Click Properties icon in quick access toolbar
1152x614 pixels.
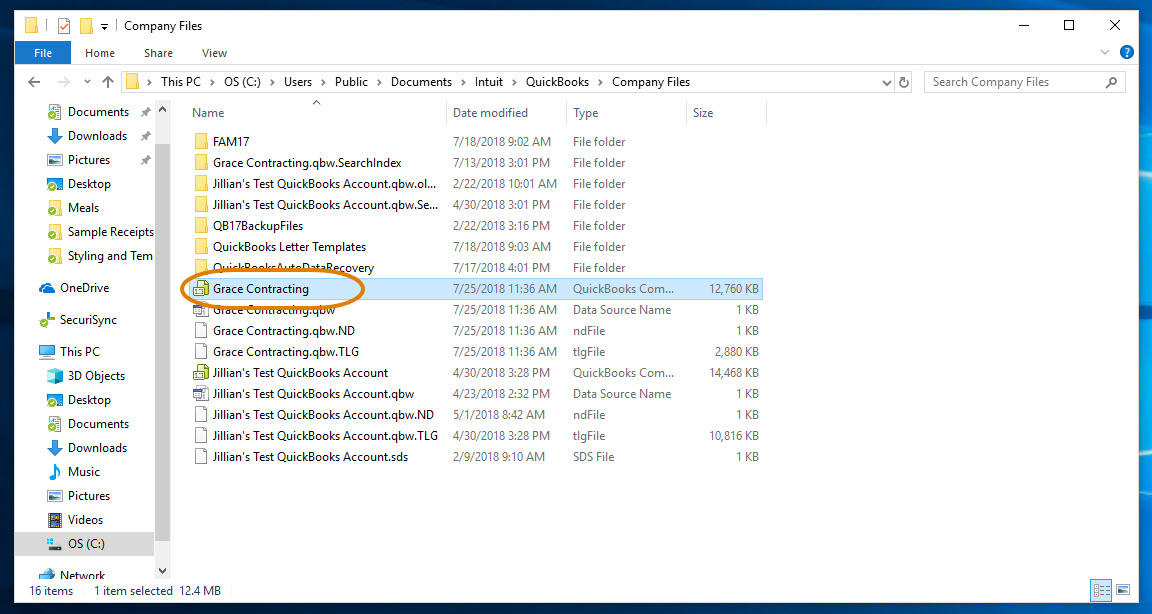click(x=64, y=26)
